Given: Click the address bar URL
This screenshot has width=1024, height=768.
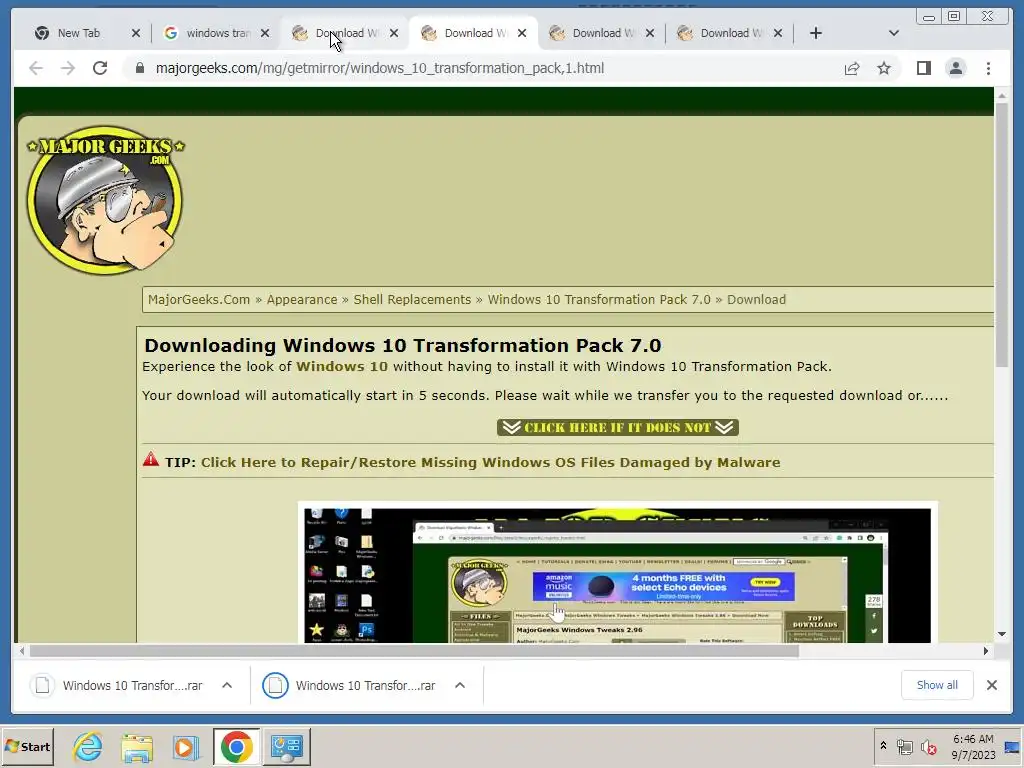Looking at the screenshot, I should coord(379,68).
